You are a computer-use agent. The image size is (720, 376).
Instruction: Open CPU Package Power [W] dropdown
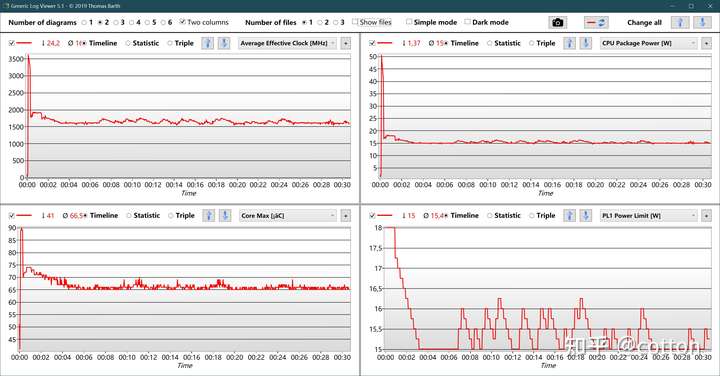[x=649, y=43]
